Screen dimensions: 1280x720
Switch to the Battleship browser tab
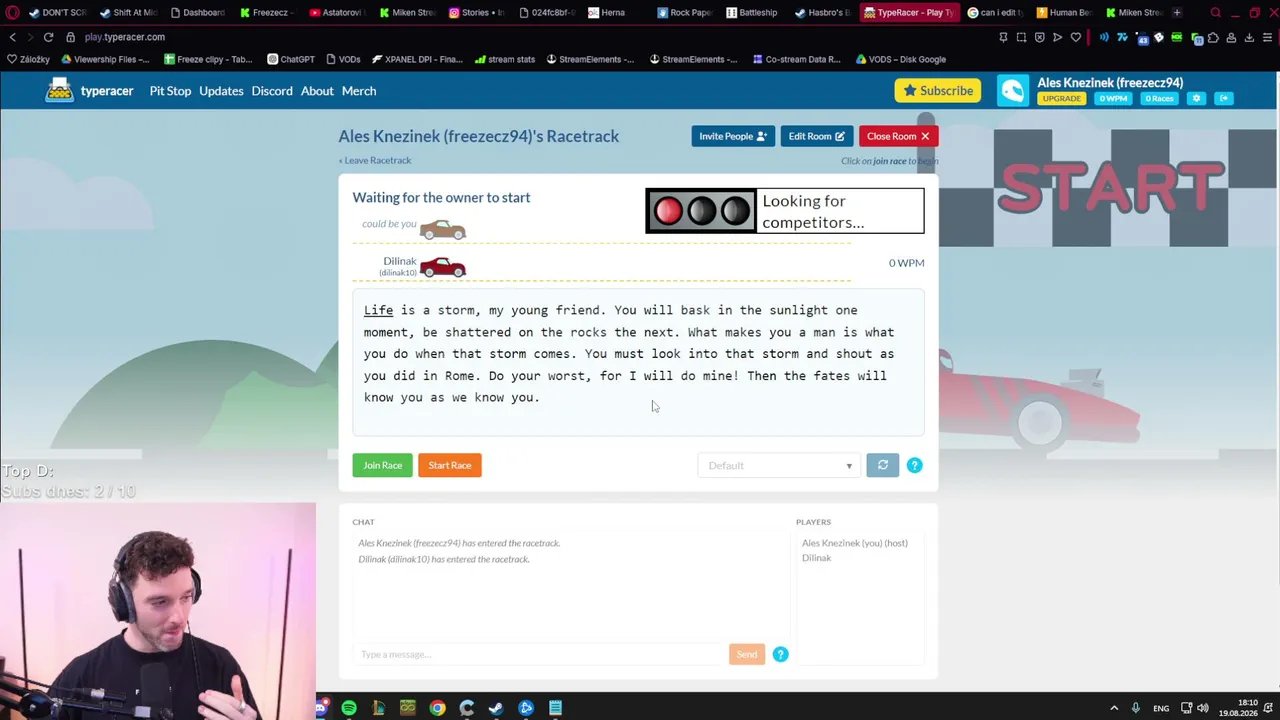click(751, 13)
